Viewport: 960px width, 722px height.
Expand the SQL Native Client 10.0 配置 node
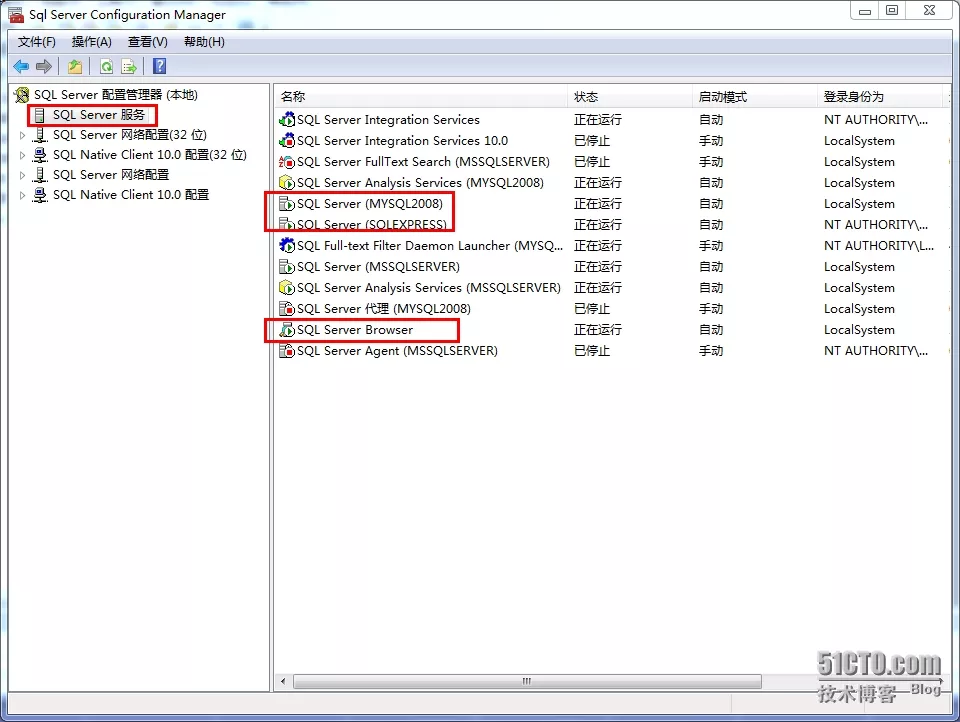[x=23, y=195]
